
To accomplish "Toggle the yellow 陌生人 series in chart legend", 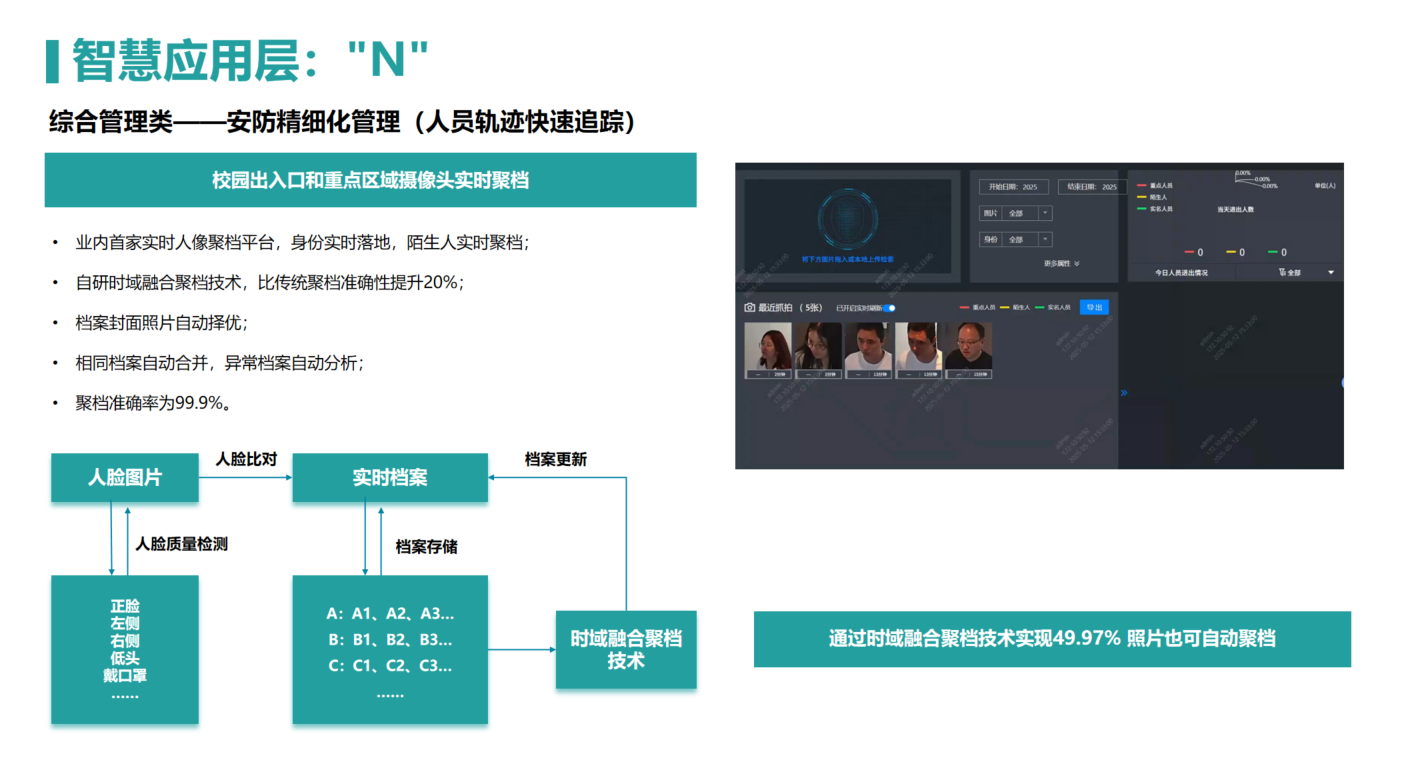I will (1142, 197).
